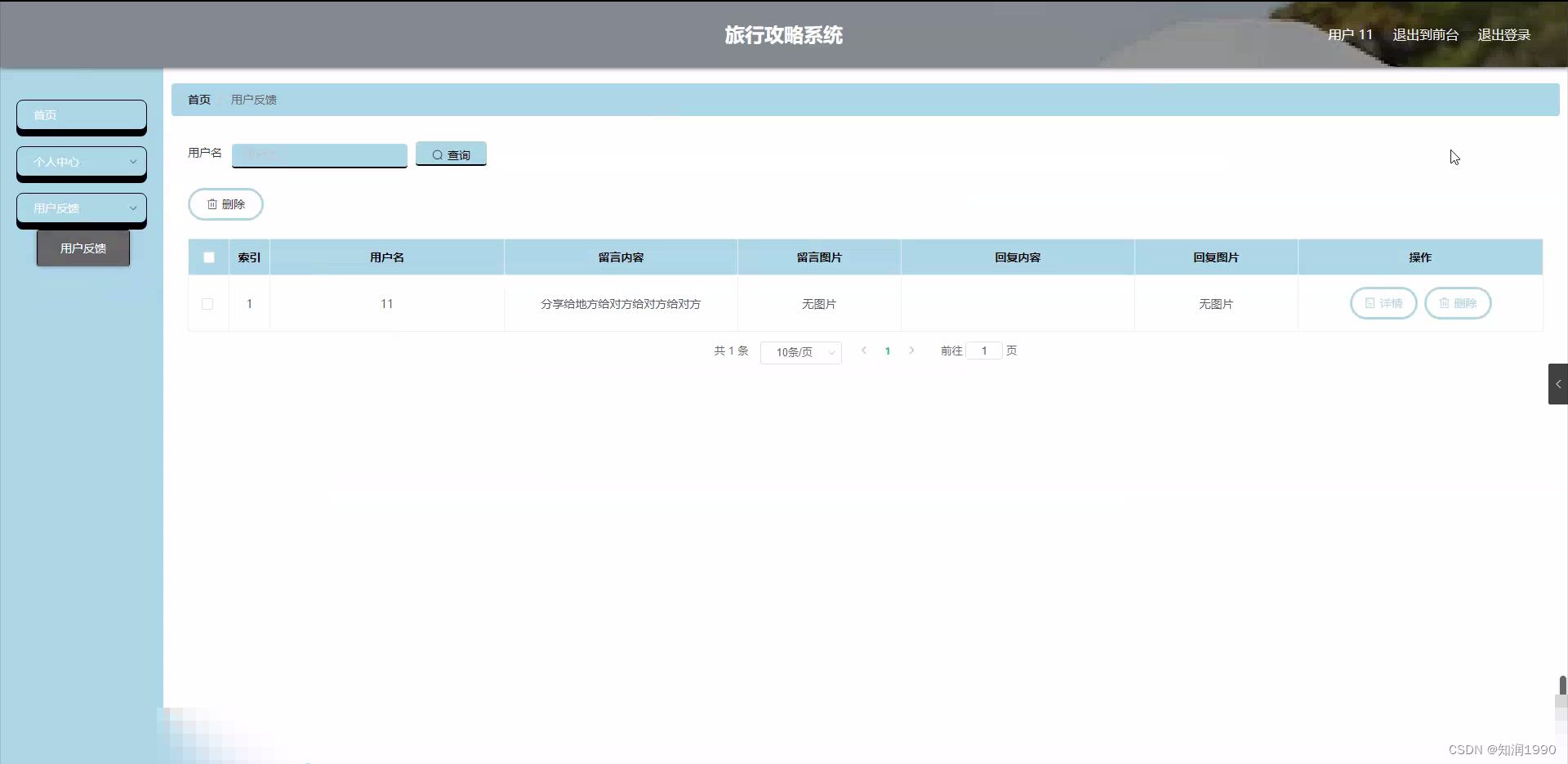Screen dimensions: 1568x764
Task: Click the 用户名 search input field
Action: coord(318,155)
